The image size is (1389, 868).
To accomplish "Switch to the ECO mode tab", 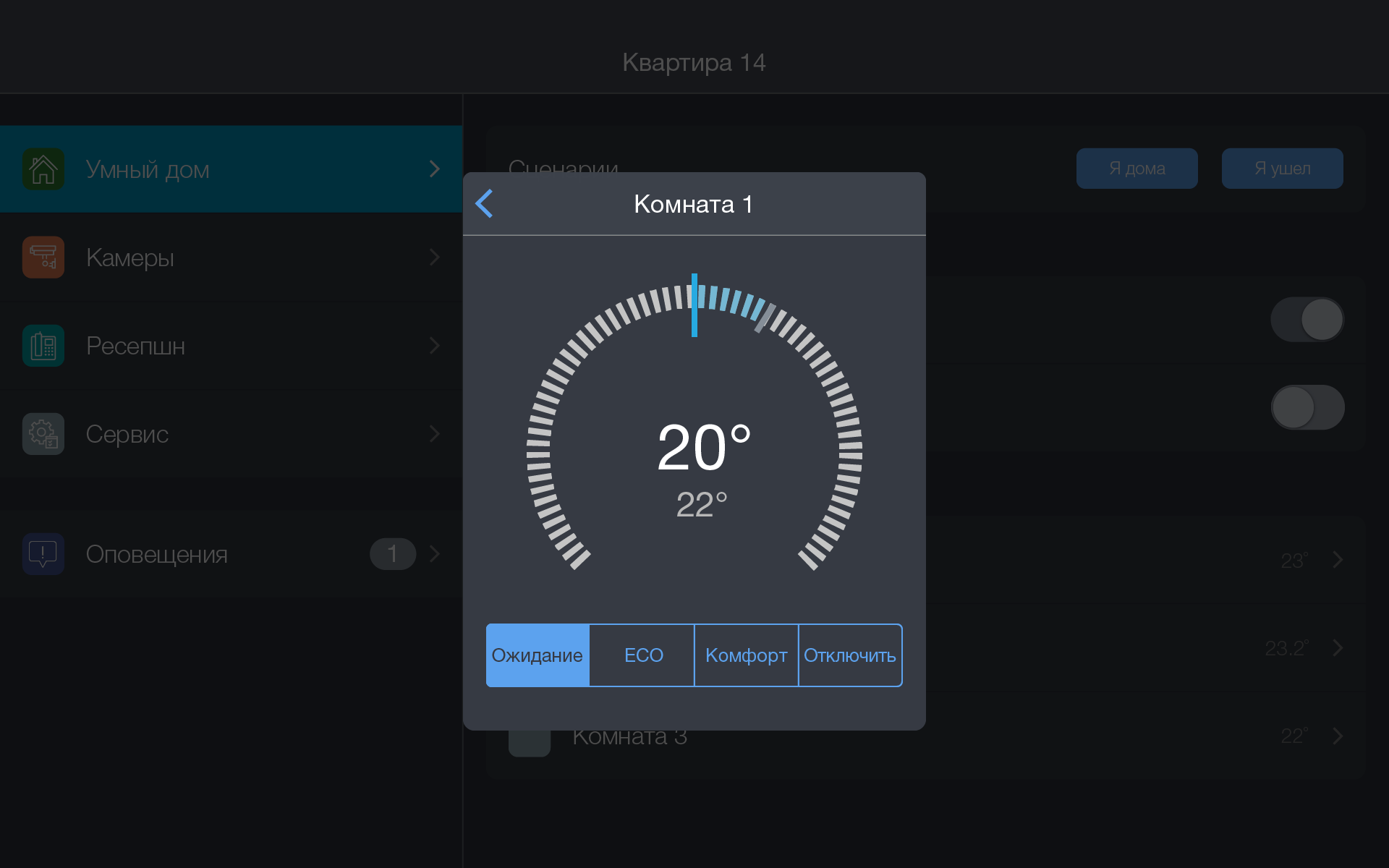I will [x=642, y=655].
